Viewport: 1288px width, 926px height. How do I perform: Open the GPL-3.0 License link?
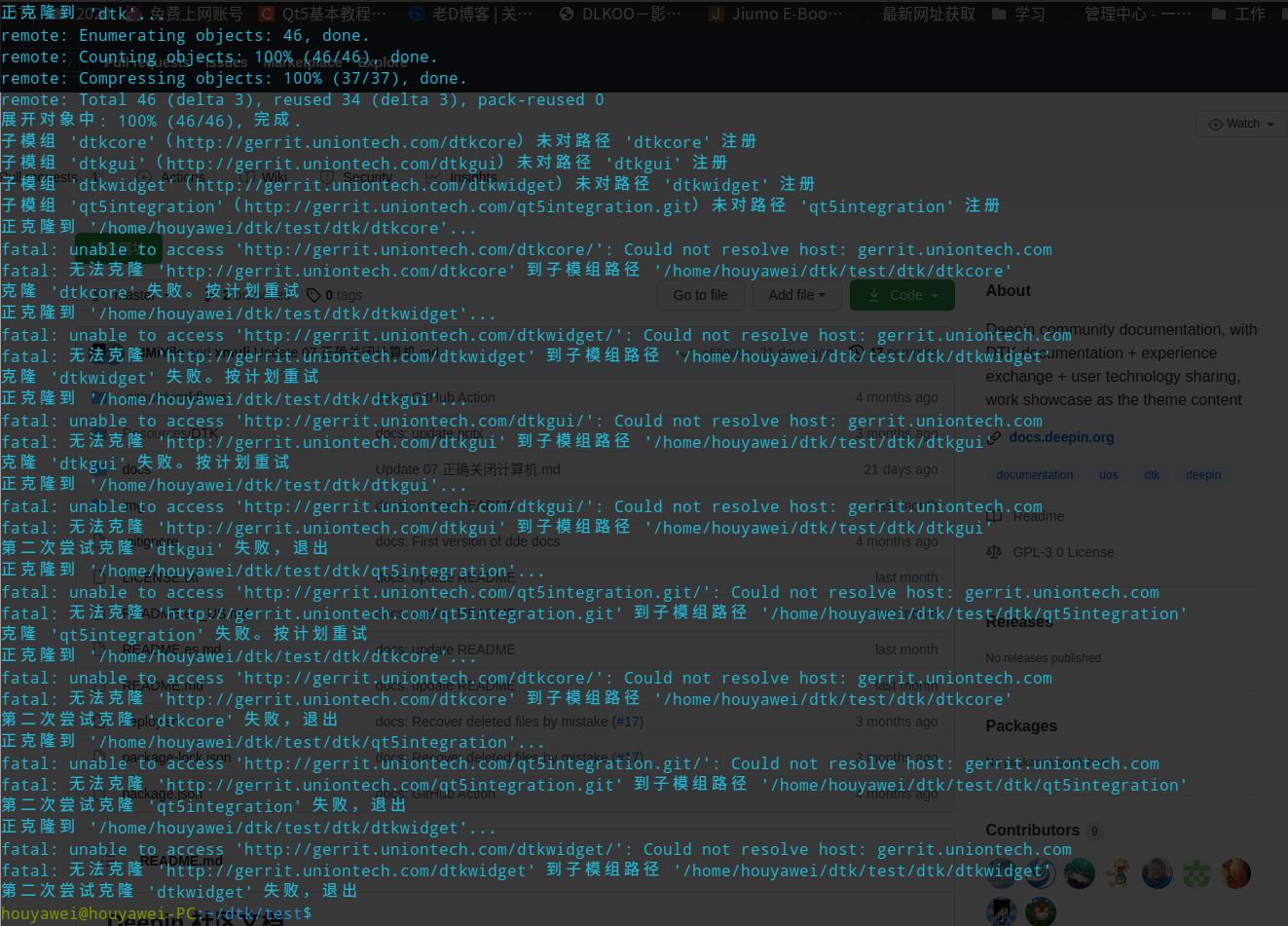1050,552
